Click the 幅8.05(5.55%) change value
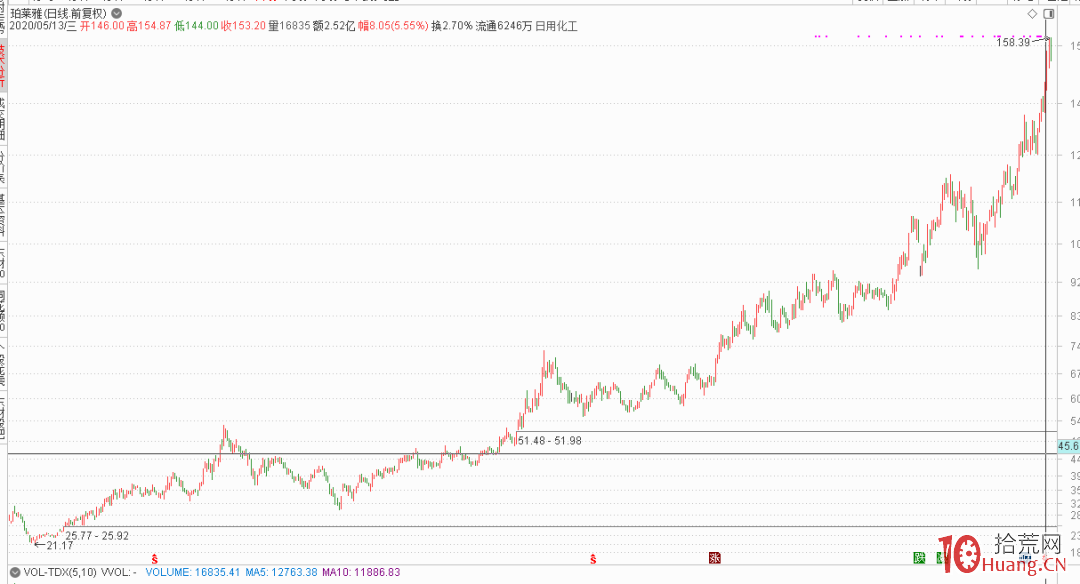 tap(393, 26)
